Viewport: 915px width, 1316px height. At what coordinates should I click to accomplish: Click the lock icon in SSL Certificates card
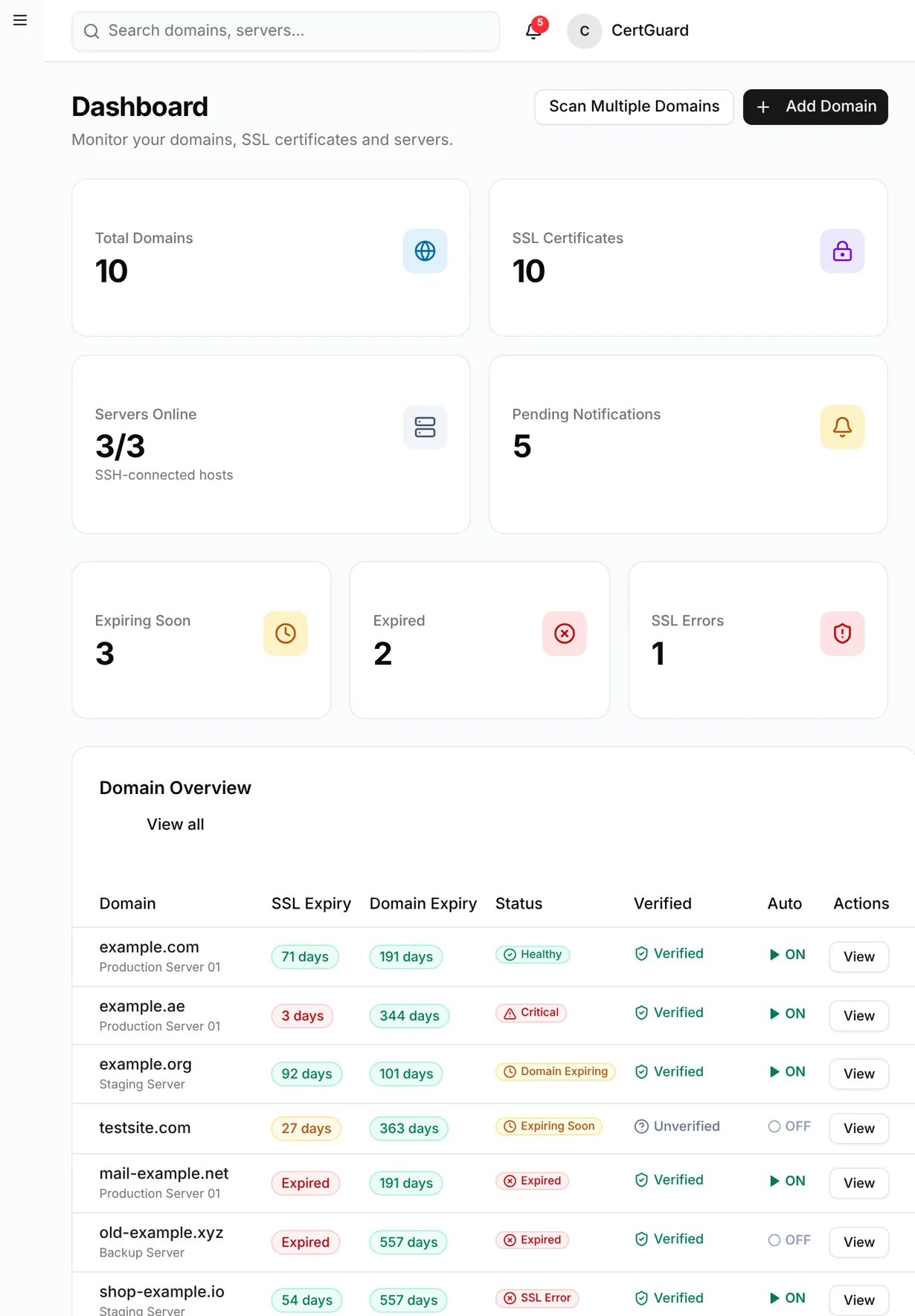[x=842, y=251]
